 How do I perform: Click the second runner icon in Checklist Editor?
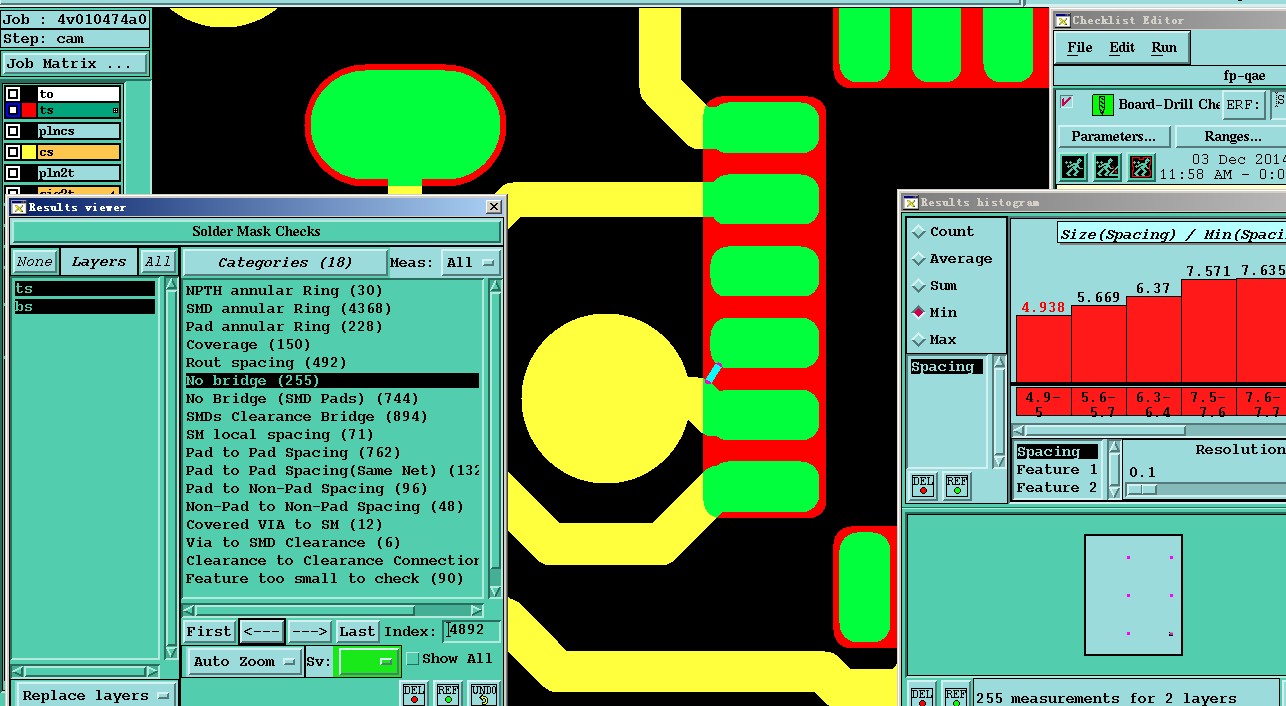[x=1107, y=167]
